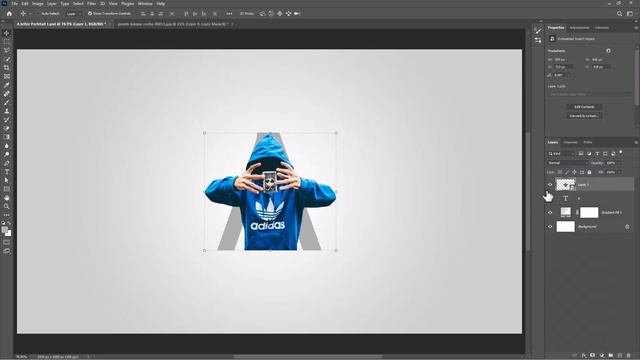
Task: Switch to the second document tab
Action: tap(173, 24)
